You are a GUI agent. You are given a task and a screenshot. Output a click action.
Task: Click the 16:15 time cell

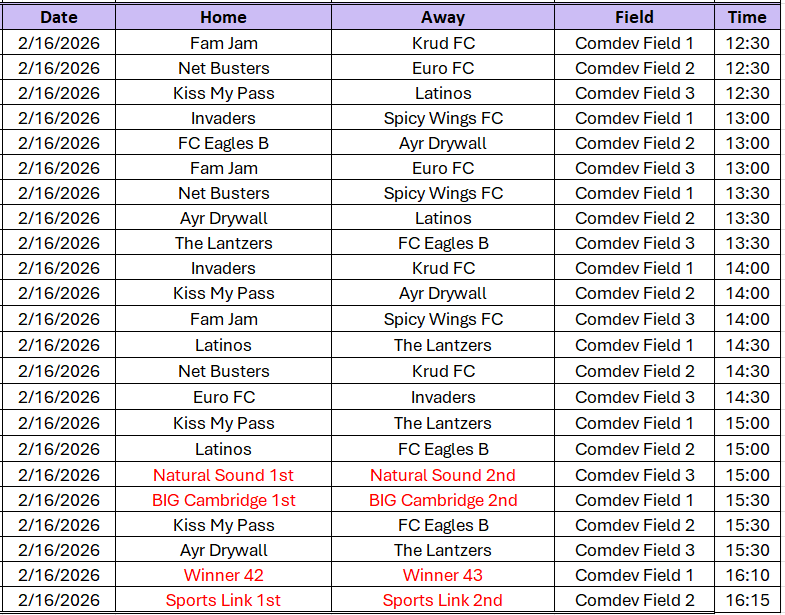tap(747, 600)
